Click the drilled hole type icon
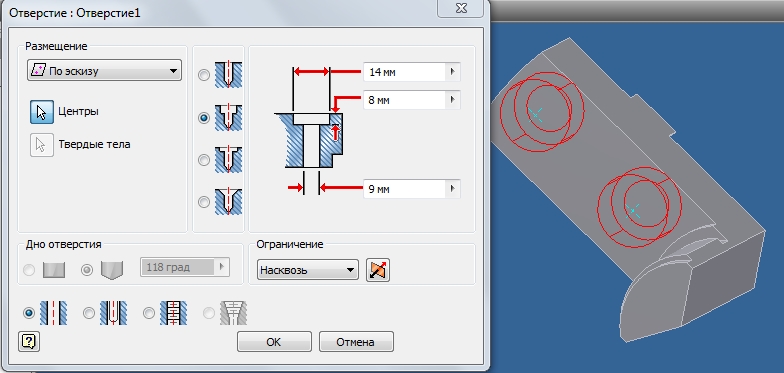The height and width of the screenshot is (373, 784). point(228,75)
